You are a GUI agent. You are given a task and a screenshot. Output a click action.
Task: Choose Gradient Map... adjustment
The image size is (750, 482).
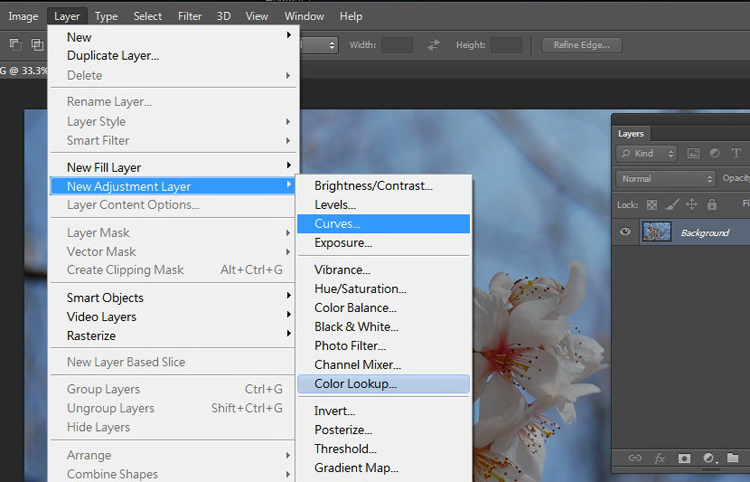pyautogui.click(x=384, y=468)
